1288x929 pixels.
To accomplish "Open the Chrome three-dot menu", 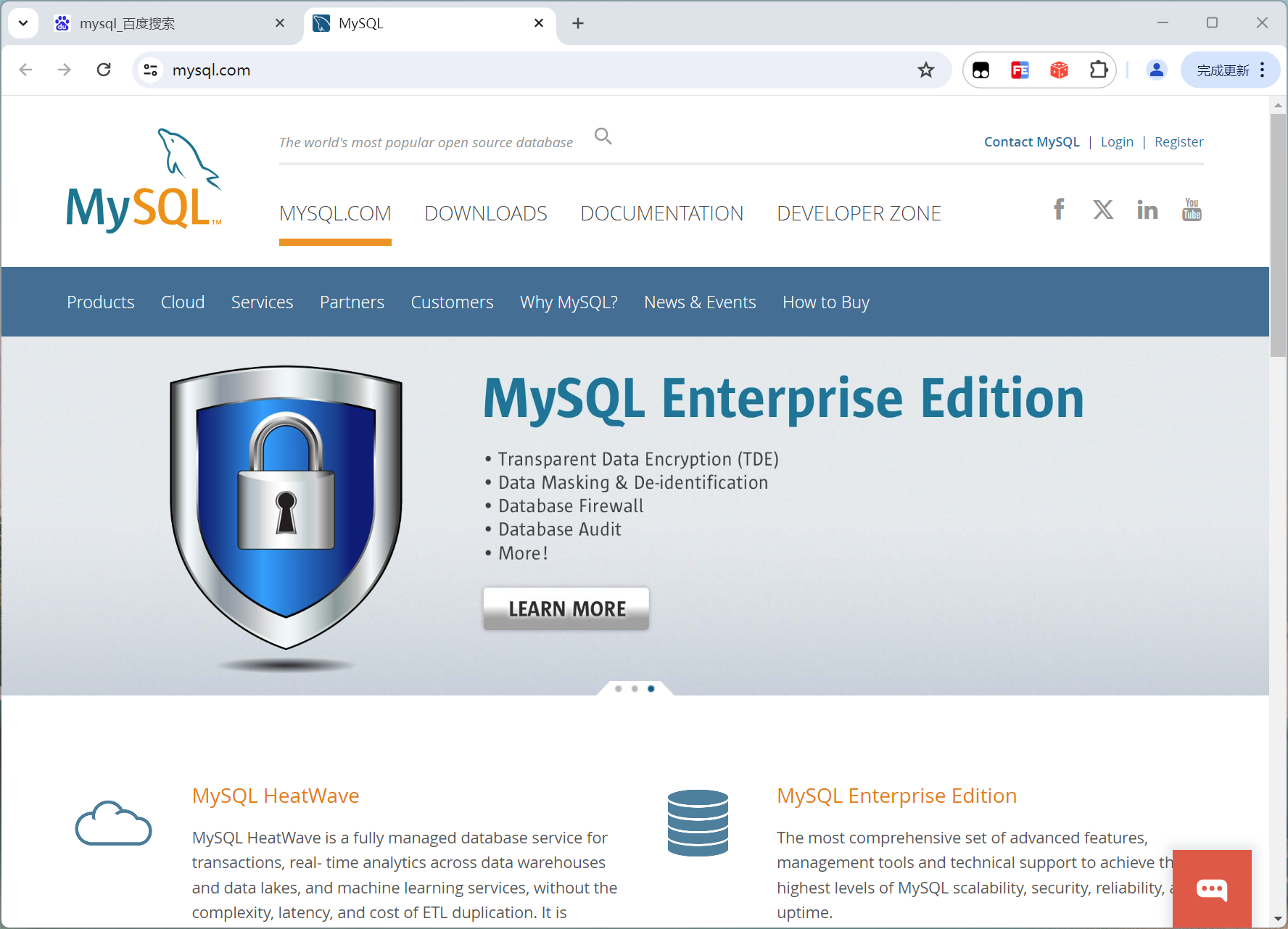I will coord(1262,70).
